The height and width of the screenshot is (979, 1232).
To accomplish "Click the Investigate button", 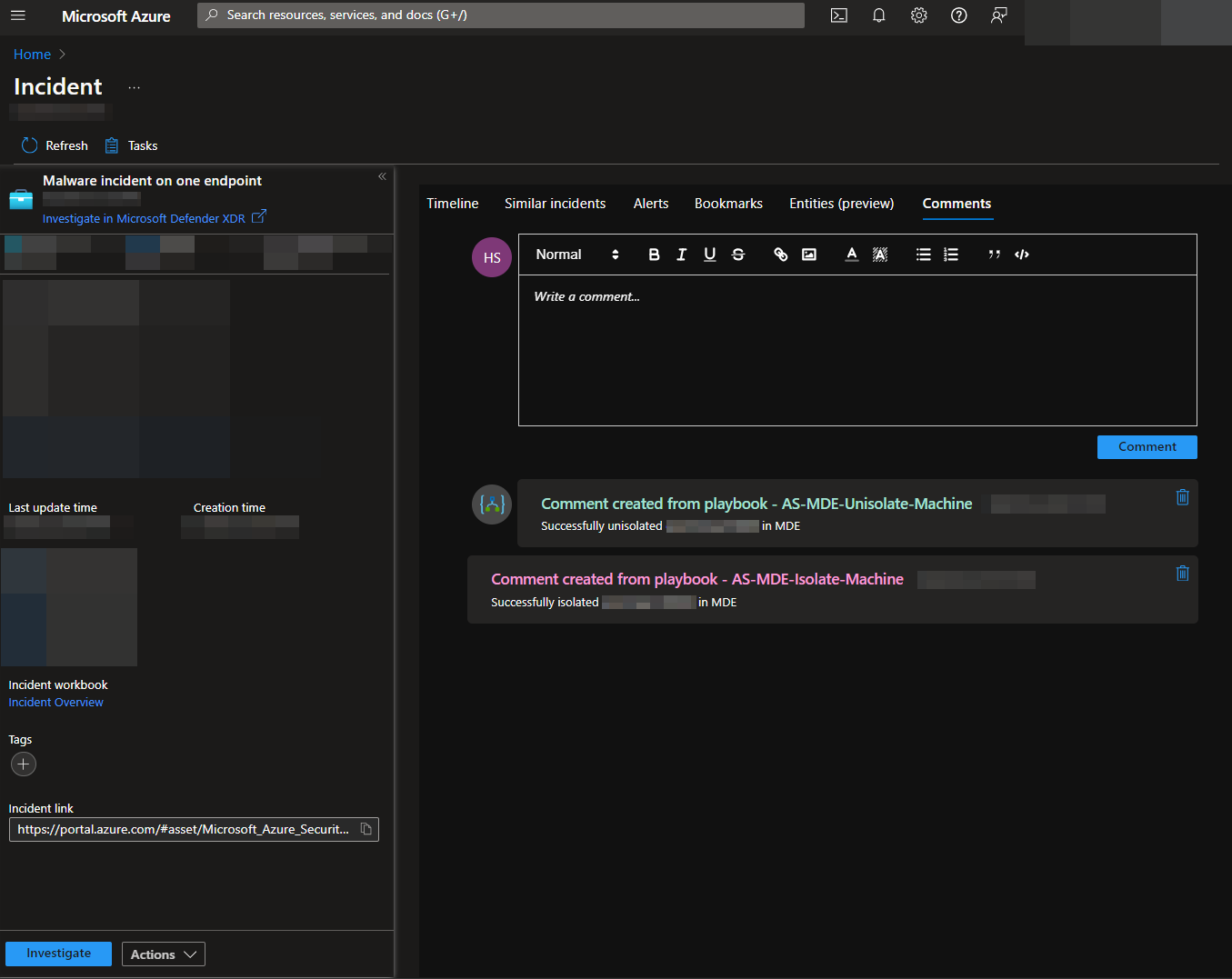I will coord(58,954).
